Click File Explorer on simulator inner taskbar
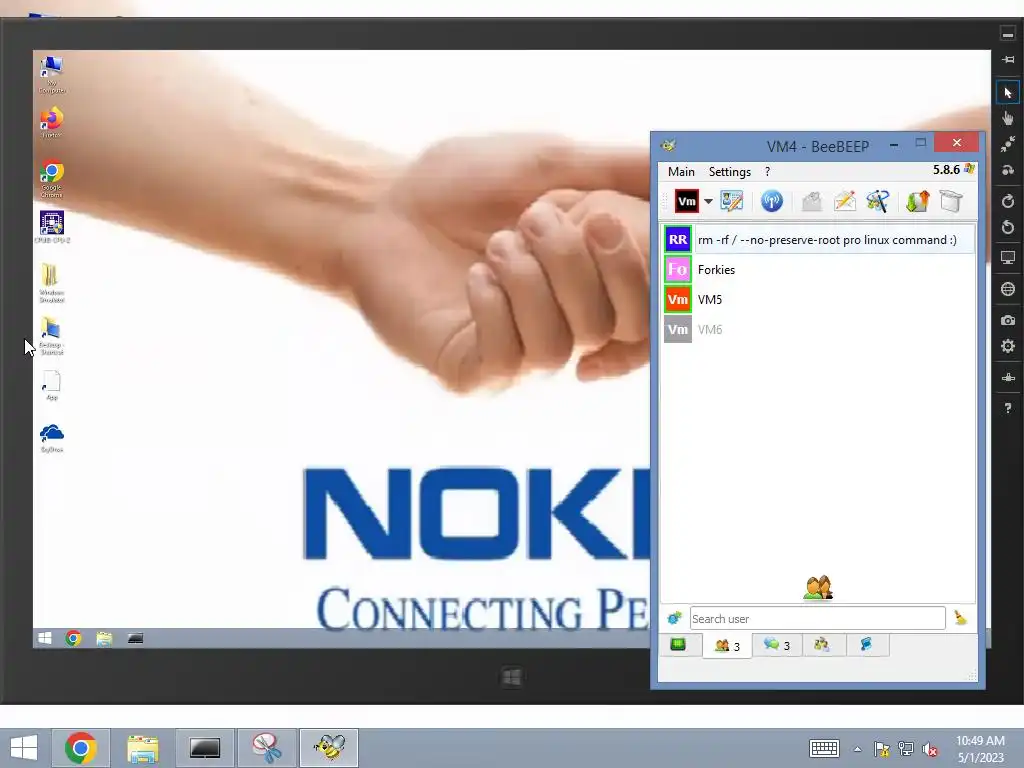 104,638
